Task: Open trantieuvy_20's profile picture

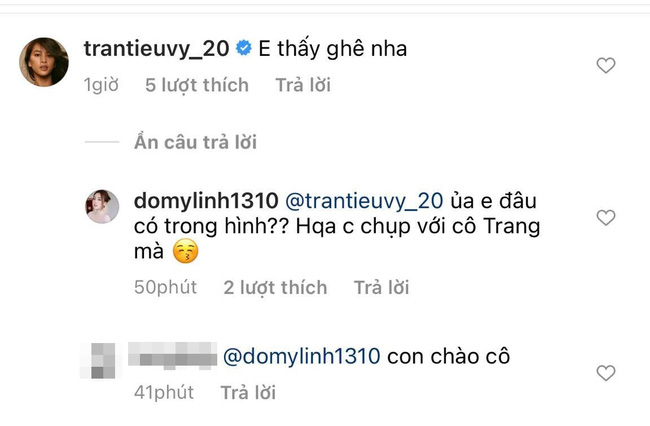Action: point(44,63)
